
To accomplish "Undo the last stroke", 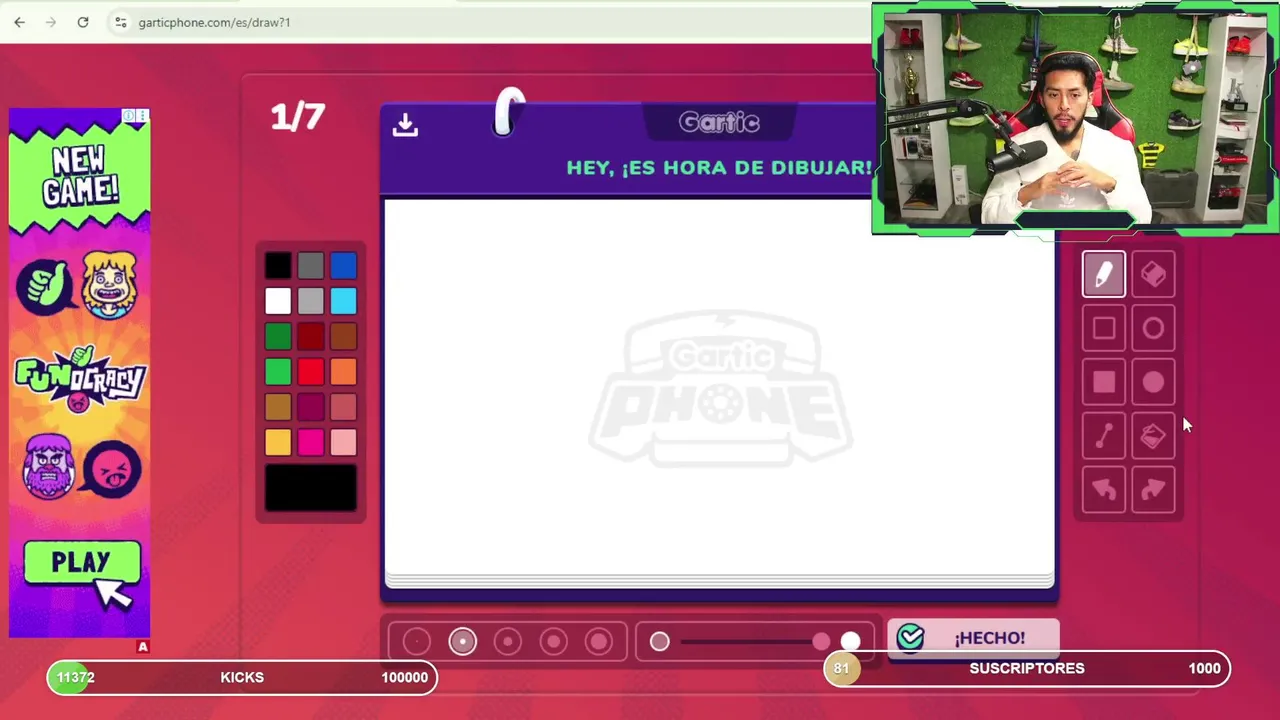I will pos(1104,490).
